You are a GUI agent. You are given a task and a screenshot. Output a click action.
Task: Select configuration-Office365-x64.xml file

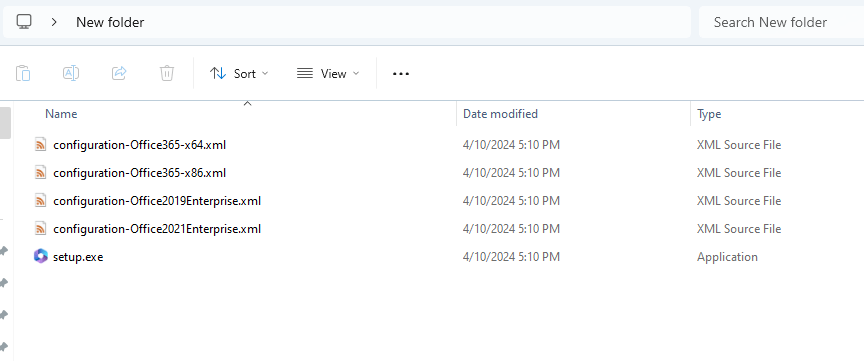tap(139, 145)
